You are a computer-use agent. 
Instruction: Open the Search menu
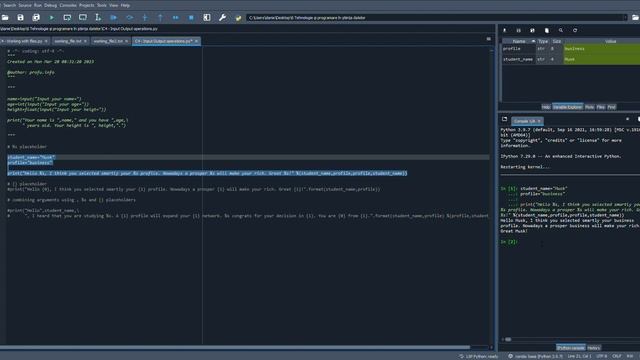[x=9, y=5]
